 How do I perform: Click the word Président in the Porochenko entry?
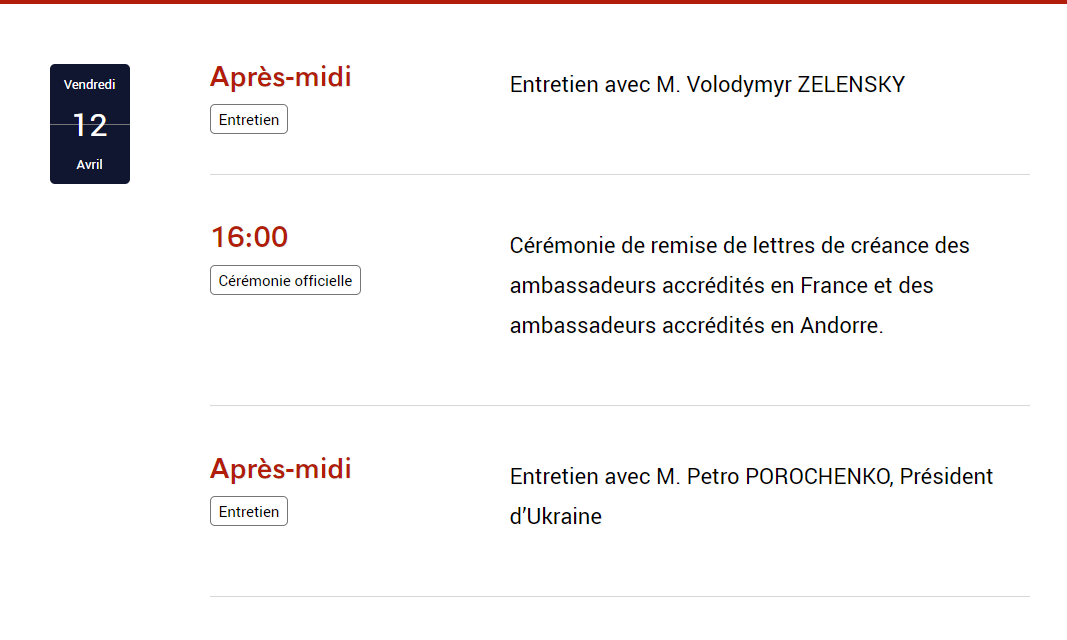(946, 477)
